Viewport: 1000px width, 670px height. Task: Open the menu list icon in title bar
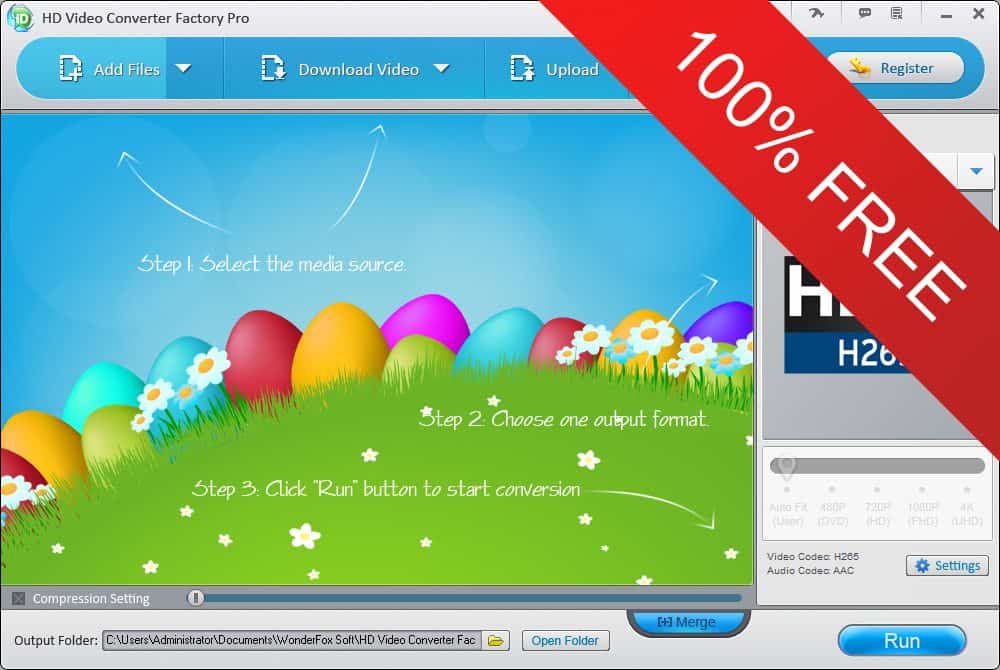click(x=897, y=13)
